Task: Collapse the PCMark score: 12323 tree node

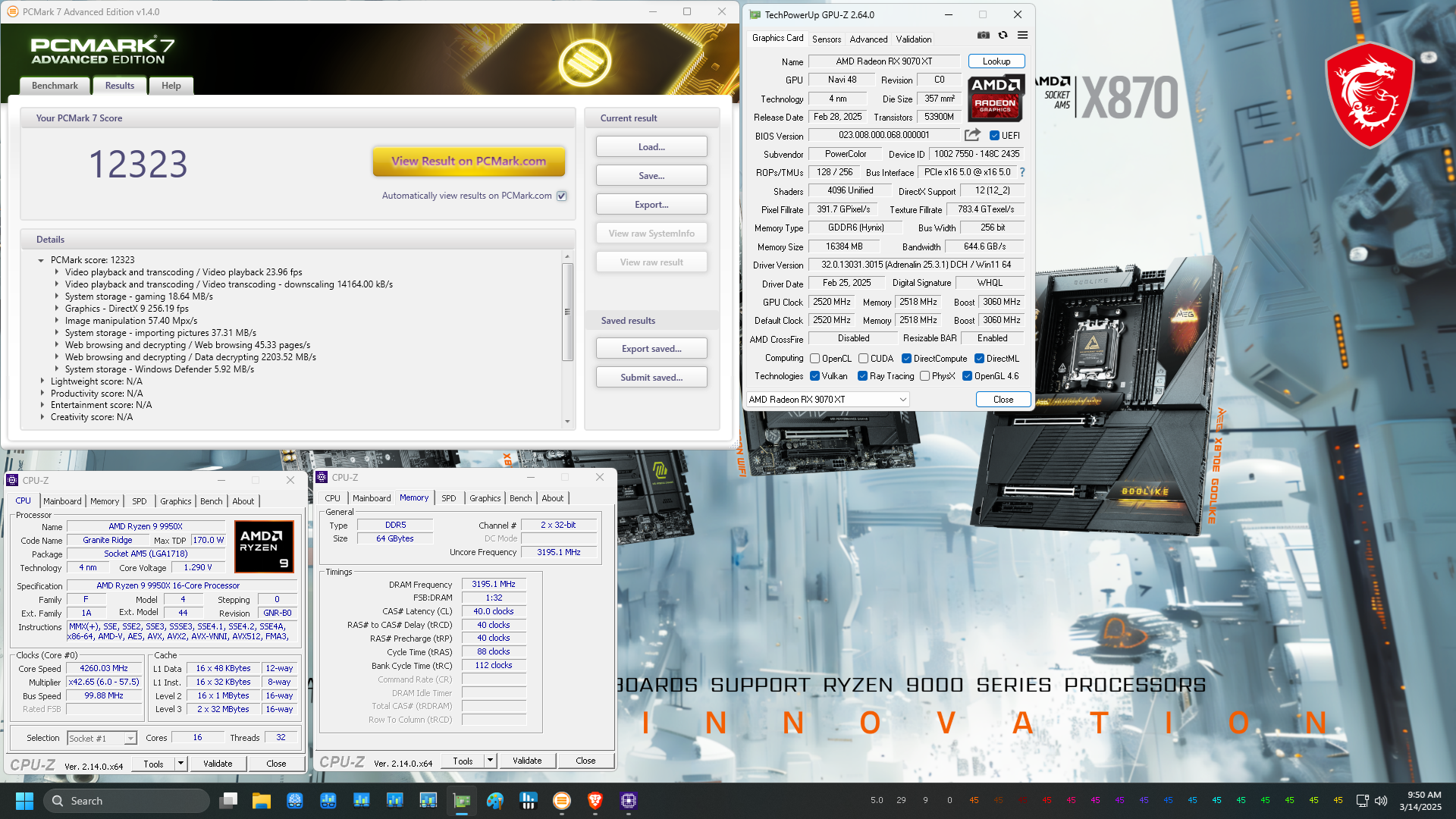Action: (x=41, y=260)
